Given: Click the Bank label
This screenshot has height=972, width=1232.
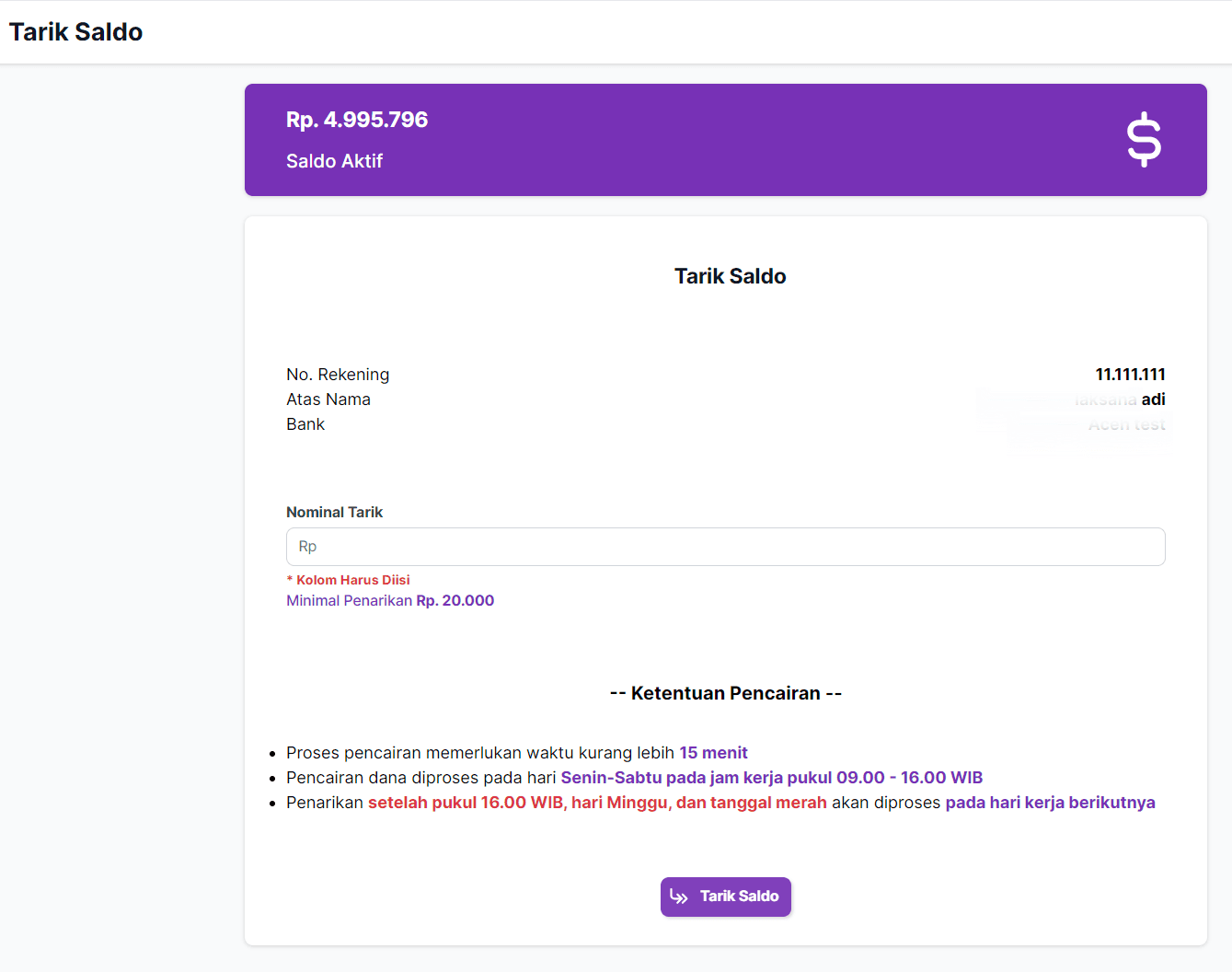Looking at the screenshot, I should click(305, 424).
